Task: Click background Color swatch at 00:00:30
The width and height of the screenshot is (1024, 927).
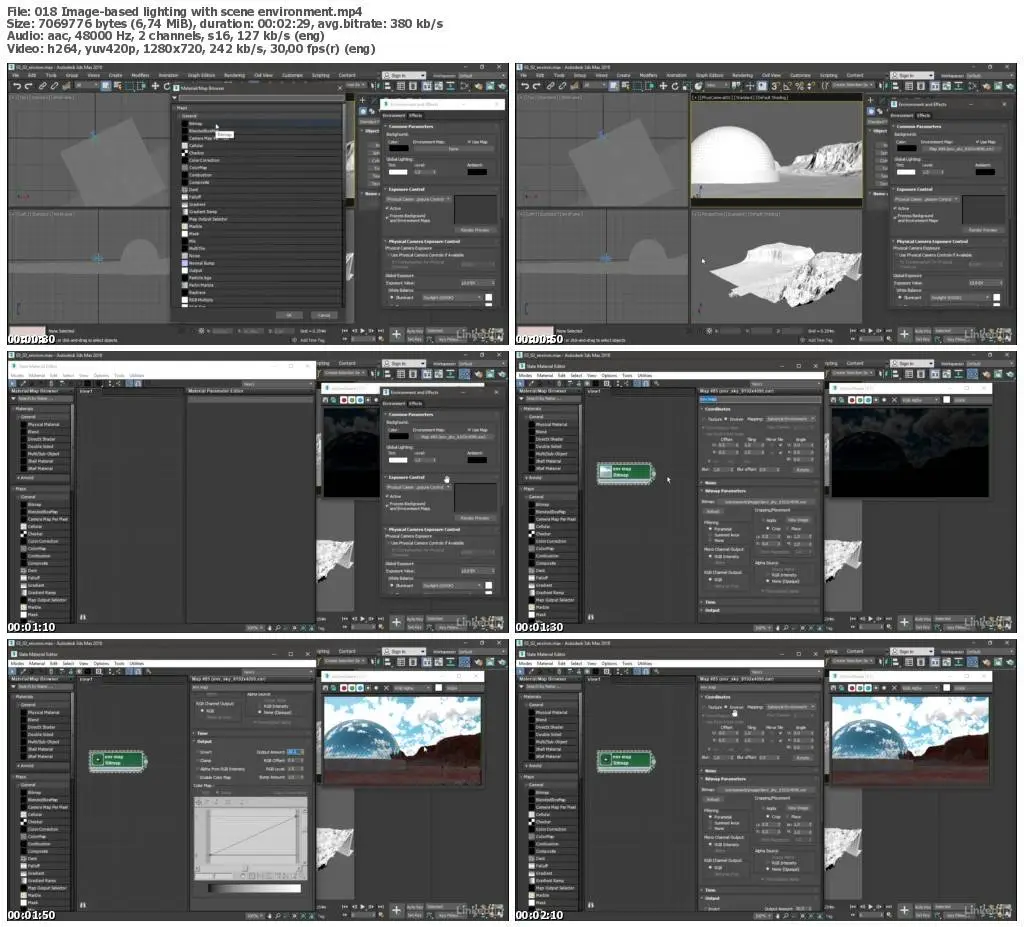Action: pos(398,148)
